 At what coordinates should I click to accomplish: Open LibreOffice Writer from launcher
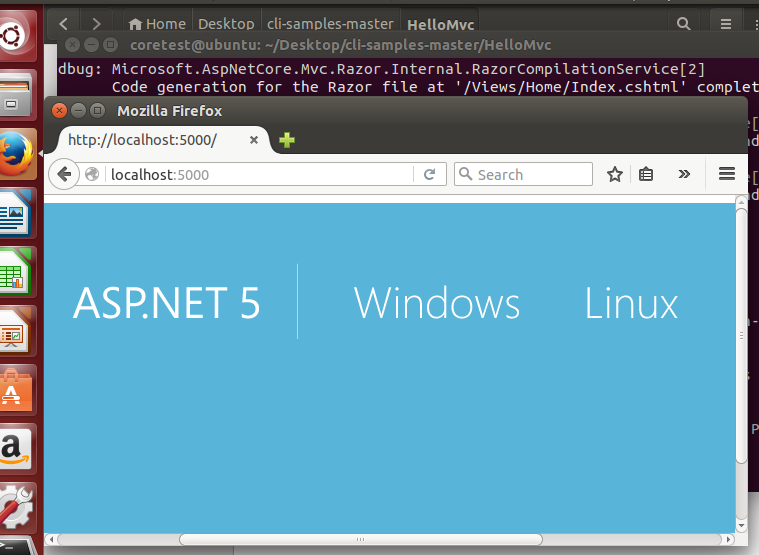(x=15, y=213)
